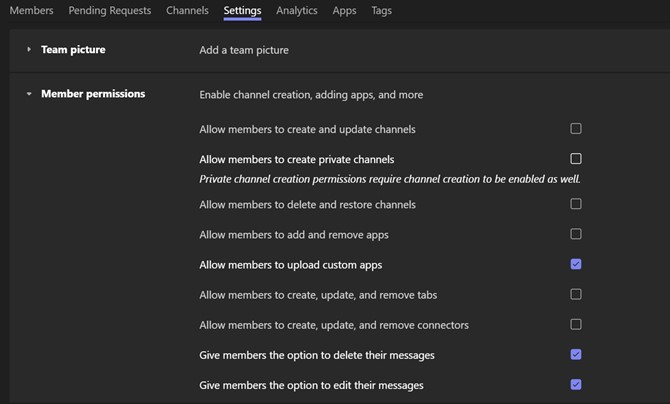Uncheck Allow members to upload custom apps

click(576, 264)
